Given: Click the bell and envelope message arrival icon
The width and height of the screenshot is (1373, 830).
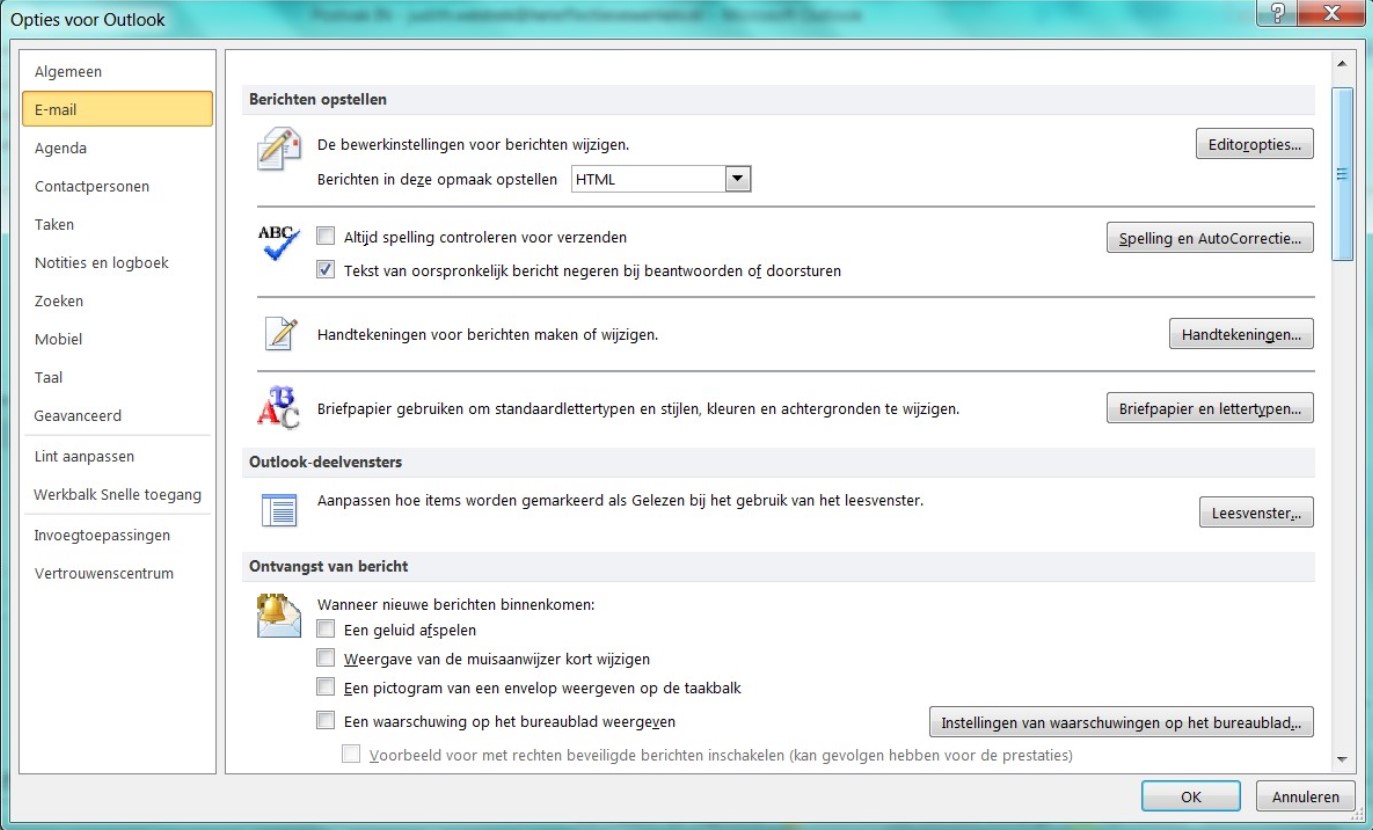Looking at the screenshot, I should (279, 616).
